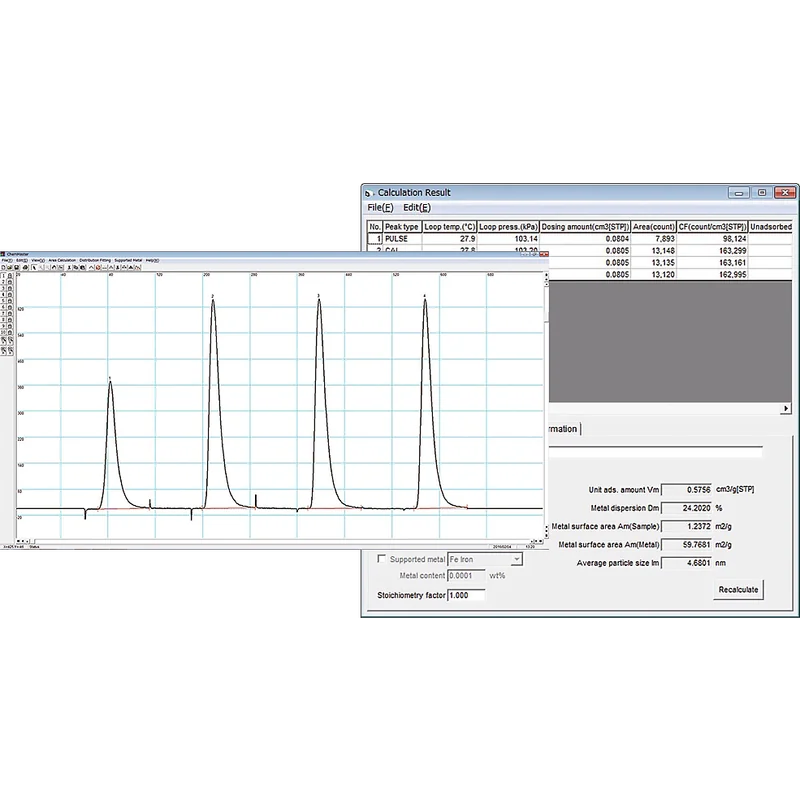Select the Area cell showing 7,893
The width and height of the screenshot is (800, 800).
click(654, 239)
